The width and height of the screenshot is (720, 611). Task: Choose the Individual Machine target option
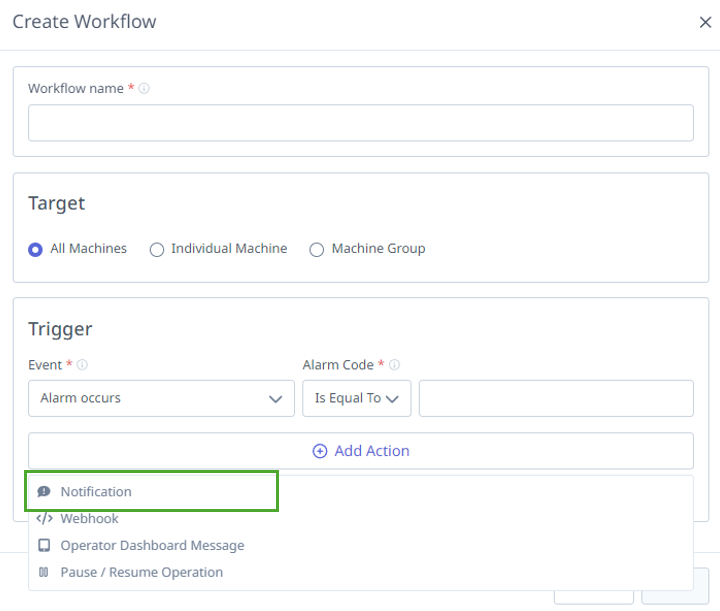pos(157,250)
